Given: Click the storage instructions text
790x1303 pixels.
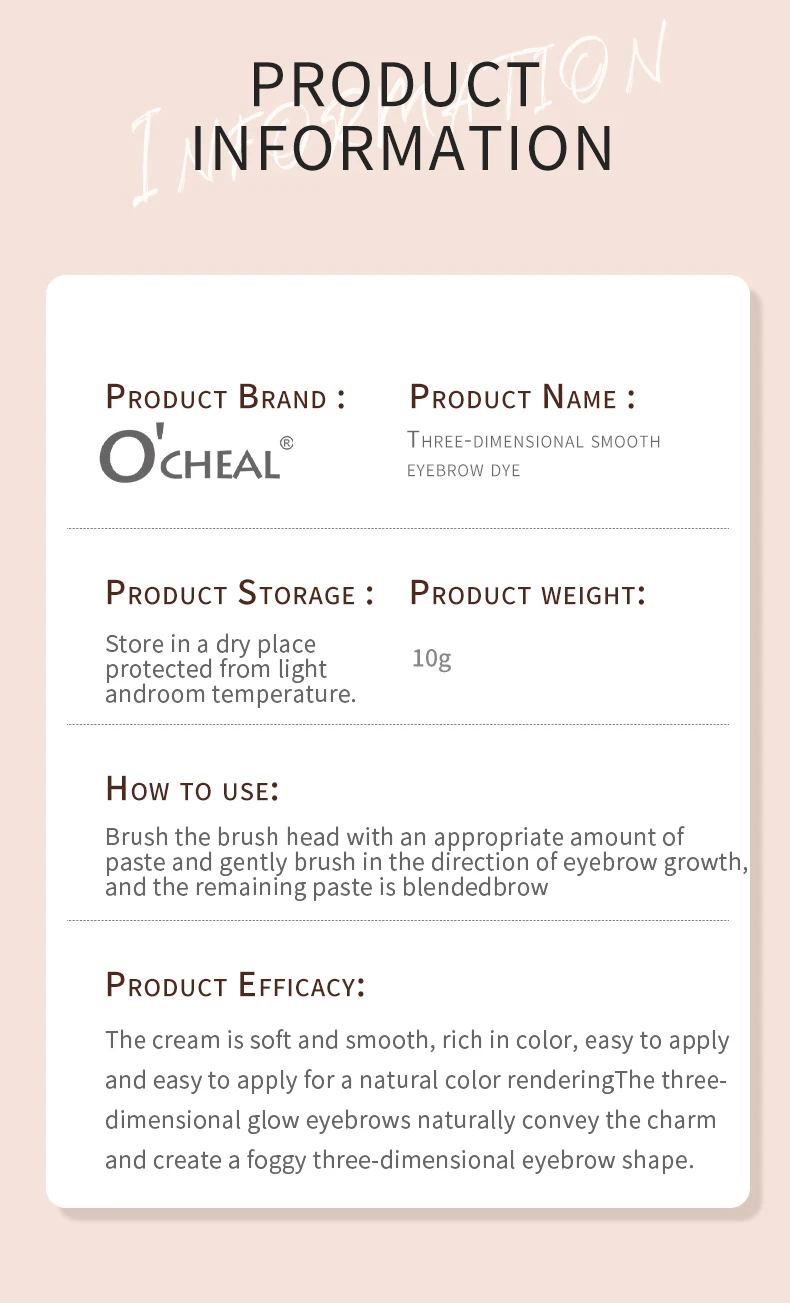Looking at the screenshot, I should [231, 669].
